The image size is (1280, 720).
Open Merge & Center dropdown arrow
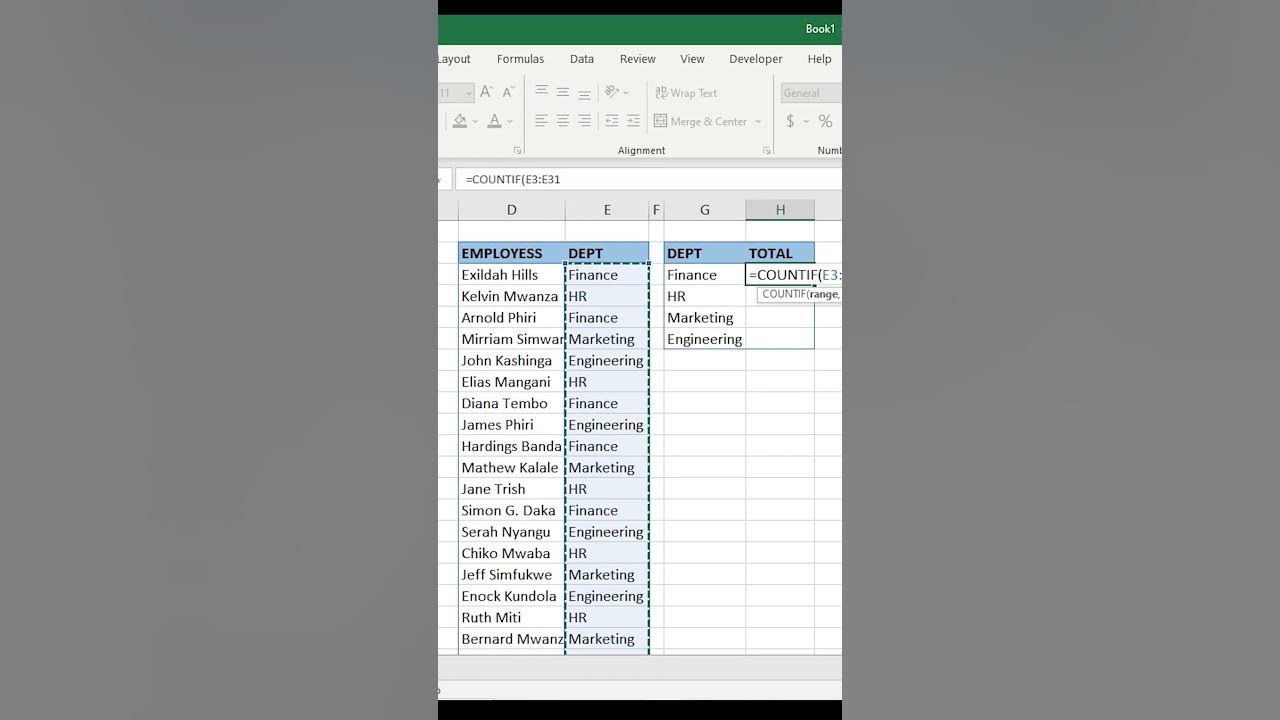pyautogui.click(x=758, y=122)
